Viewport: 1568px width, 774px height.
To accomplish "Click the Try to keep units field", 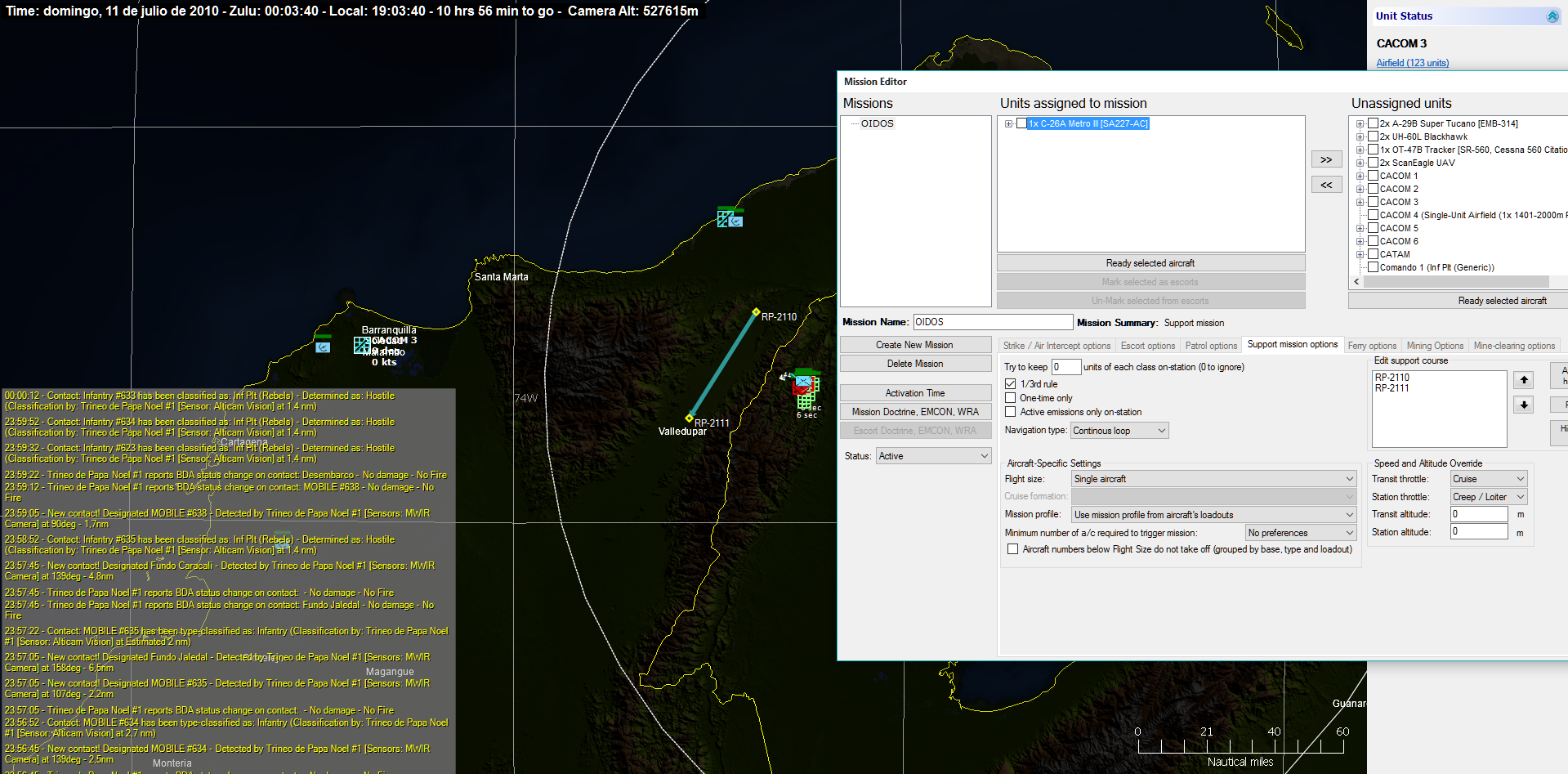I will click(x=1066, y=367).
